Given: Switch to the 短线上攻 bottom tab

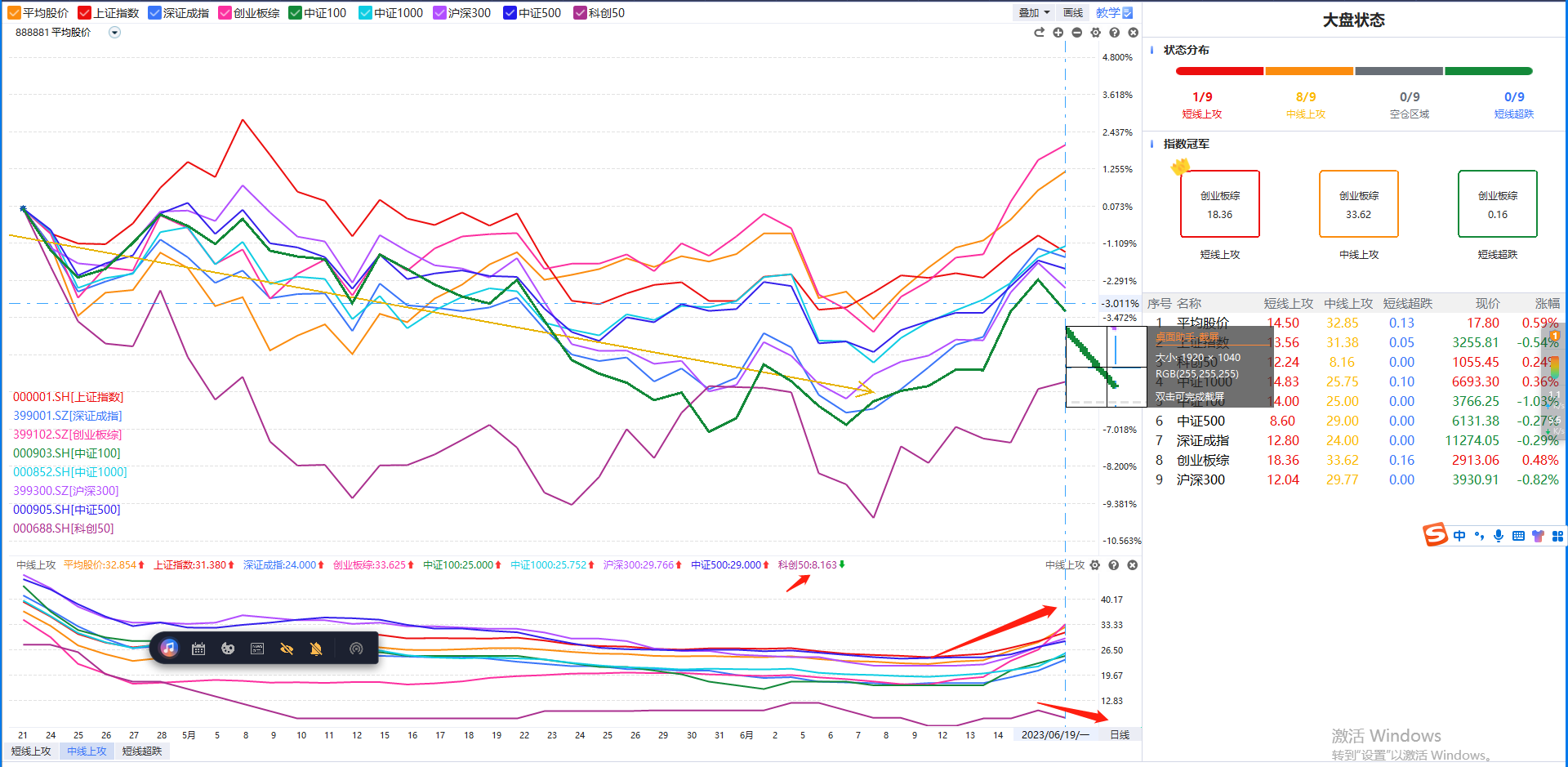Looking at the screenshot, I should [31, 751].
